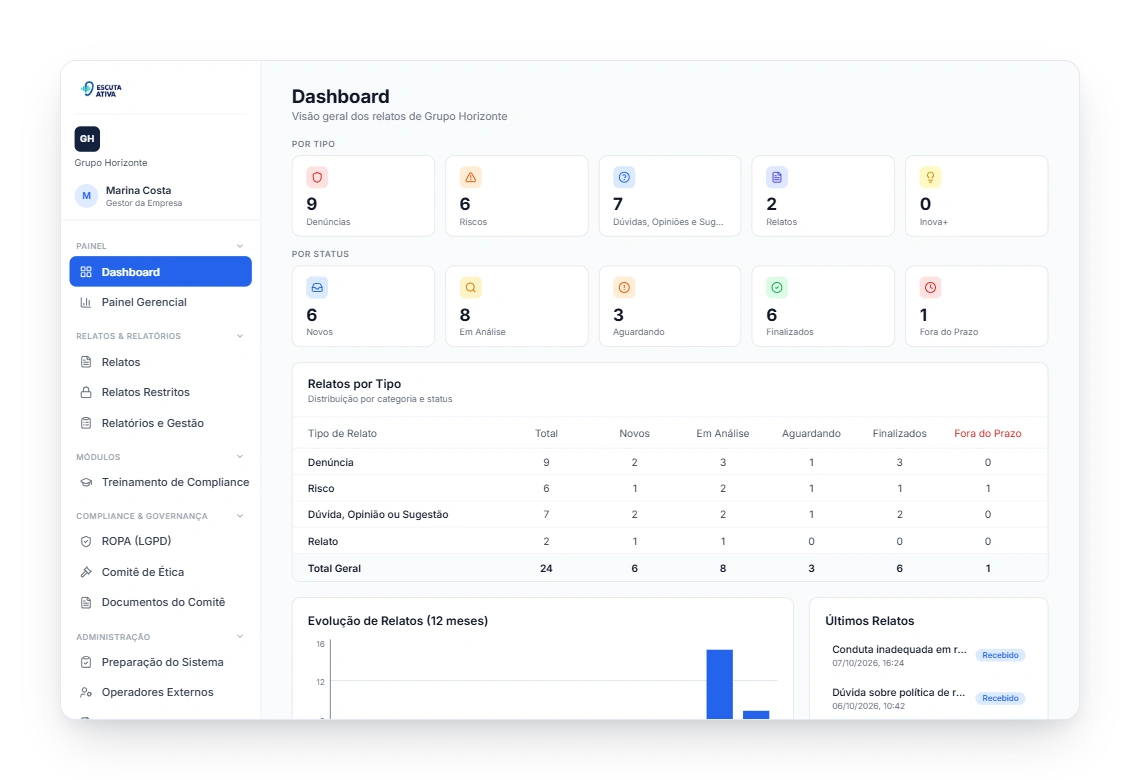Image resolution: width=1140 pixels, height=780 pixels.
Task: Click the red clock icon on Fora do Prazo card
Action: tap(930, 288)
